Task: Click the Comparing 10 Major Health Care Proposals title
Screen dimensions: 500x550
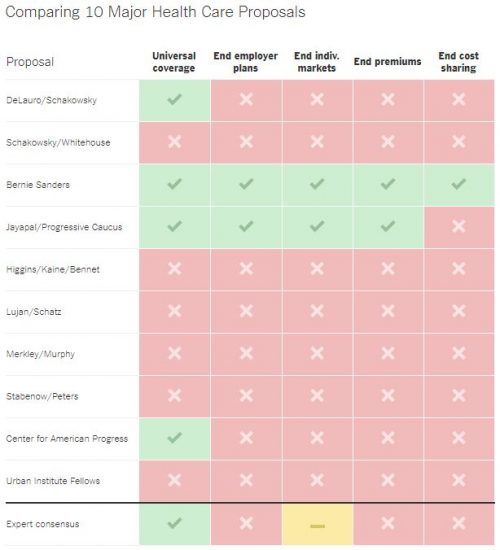Action: click(x=155, y=12)
